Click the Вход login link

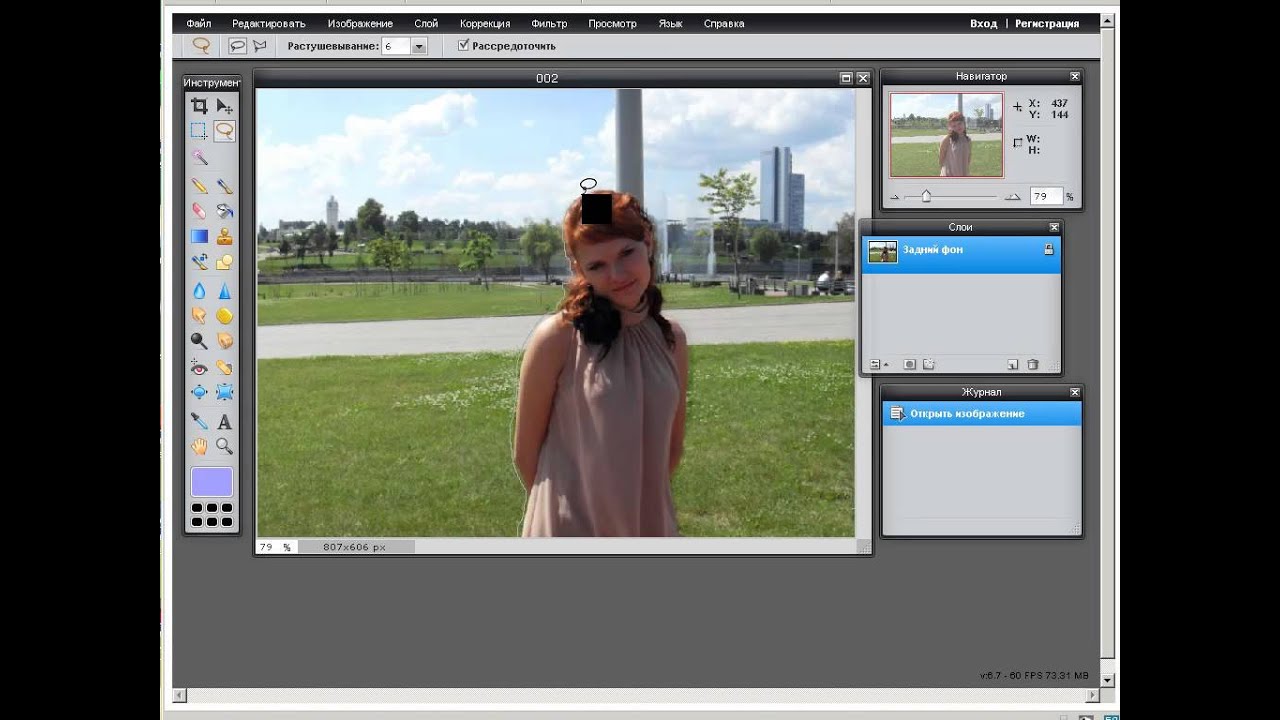click(983, 23)
